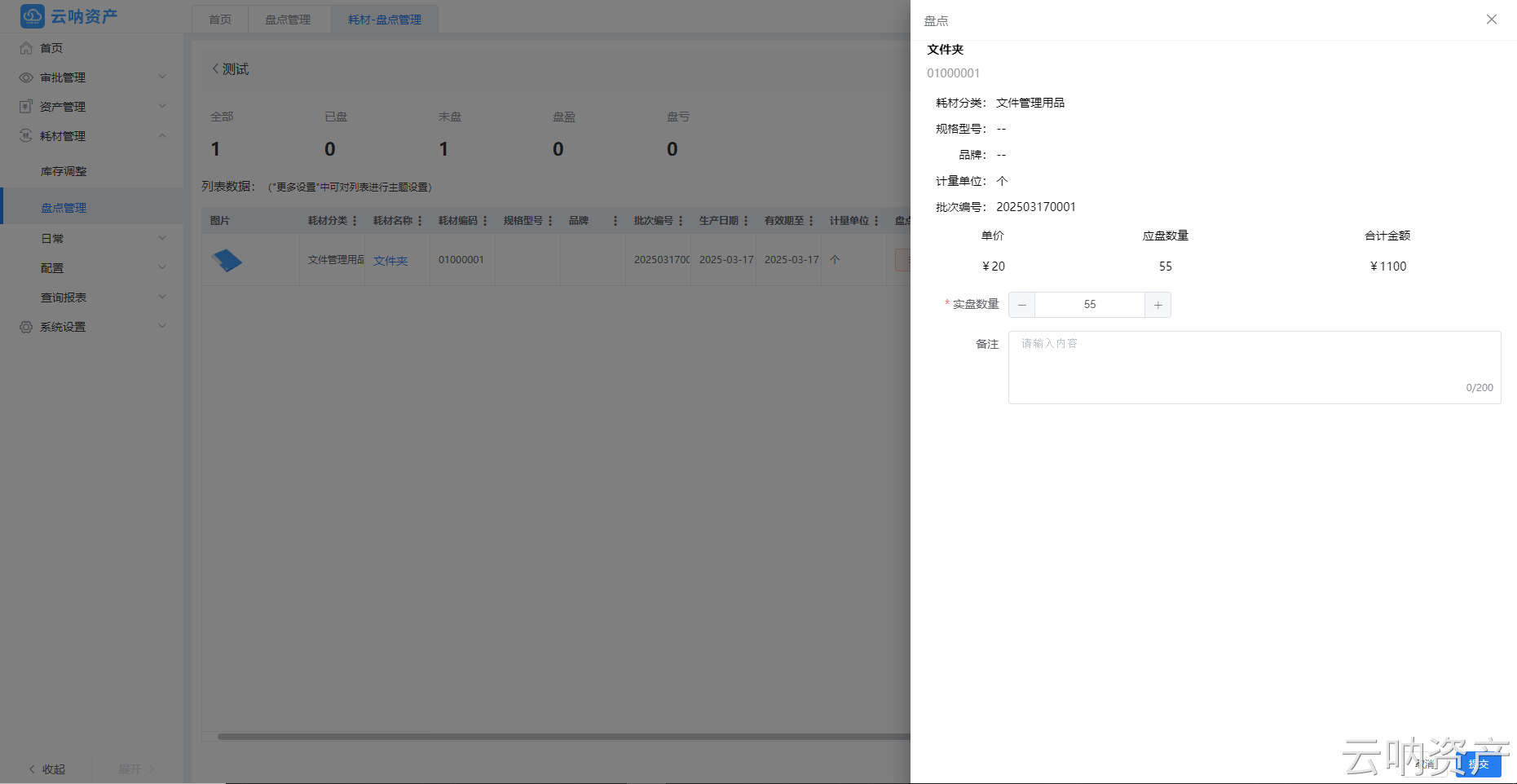This screenshot has height=784, width=1517.
Task: Increase 实盘数量 with the plus stepper
Action: (1158, 305)
